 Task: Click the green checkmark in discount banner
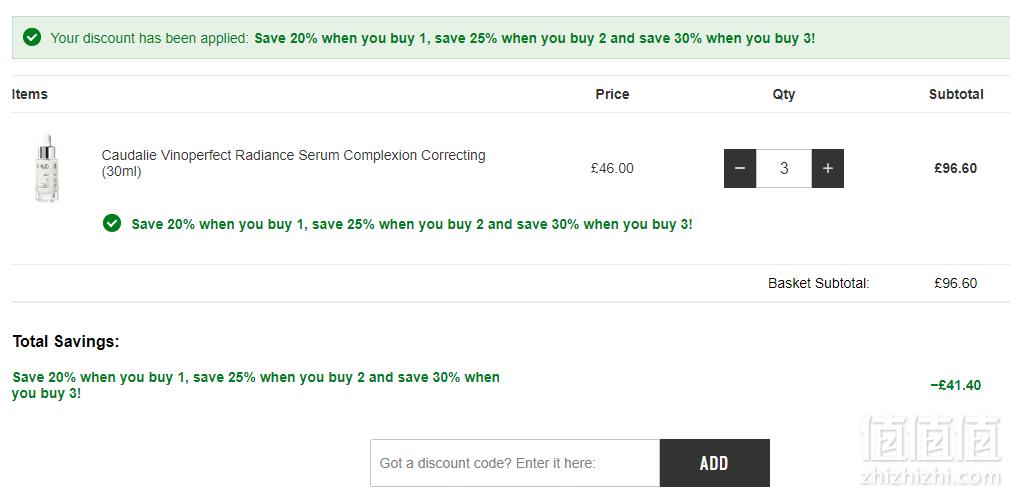32,37
